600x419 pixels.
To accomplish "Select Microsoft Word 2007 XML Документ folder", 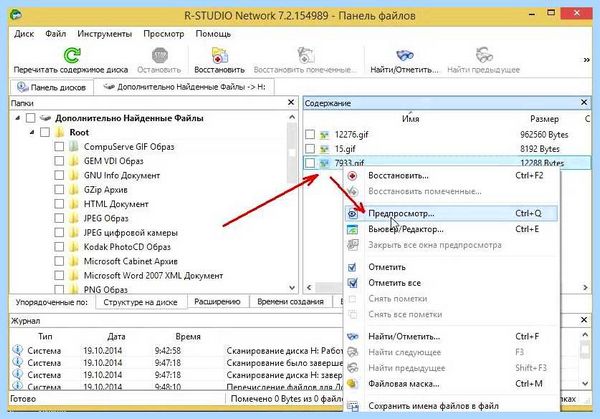I will coord(153,276).
